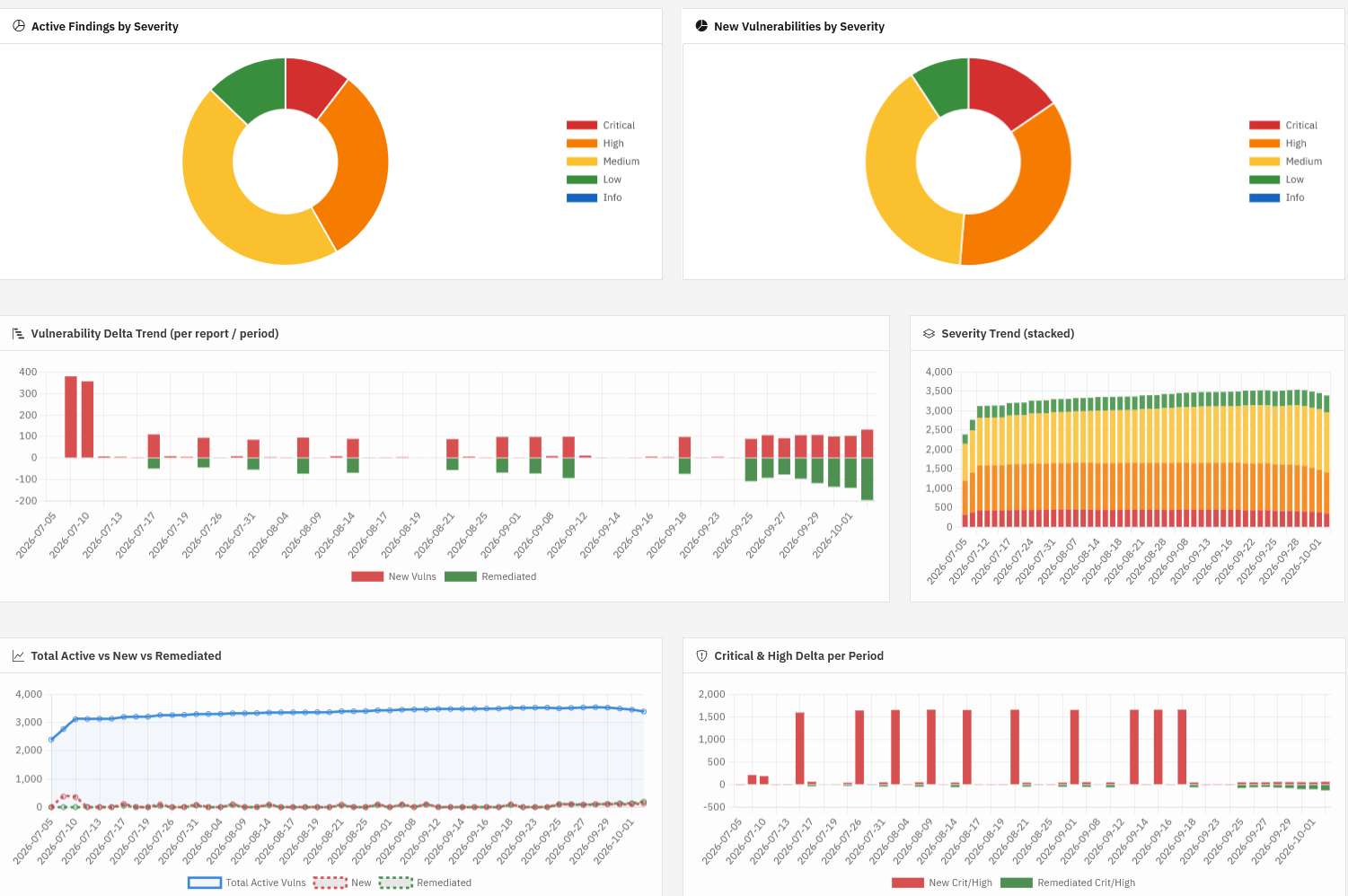Click the first data point on Total Active Vulns line
1348x896 pixels.
point(51,740)
